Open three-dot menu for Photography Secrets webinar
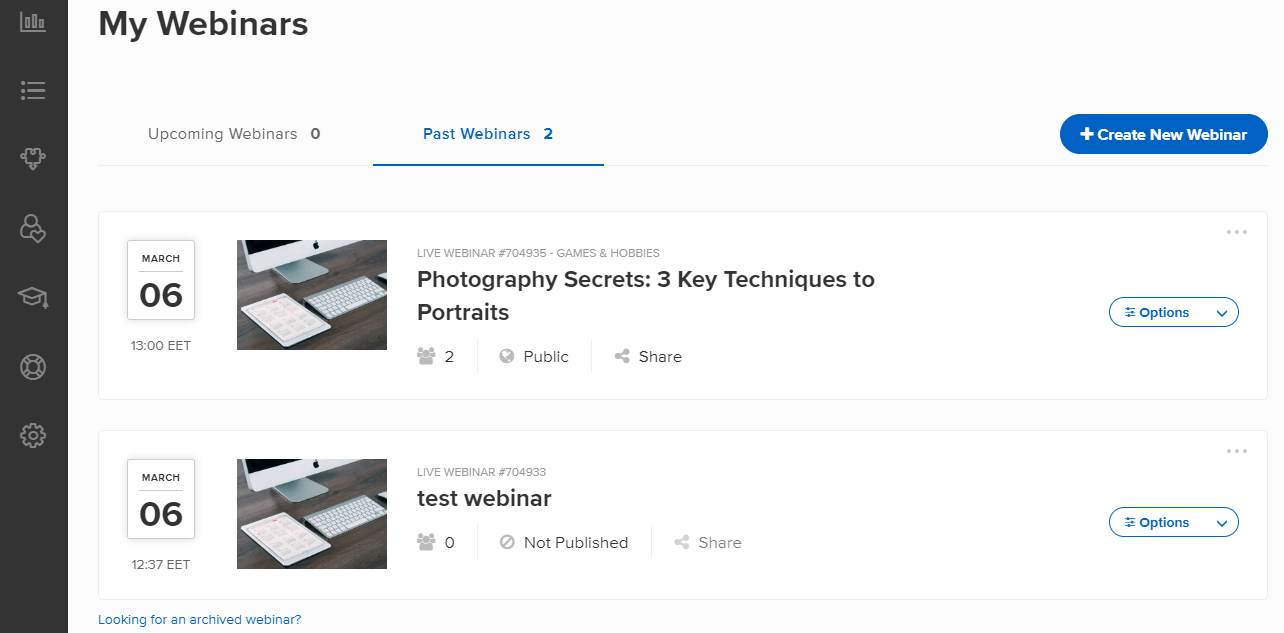Image resolution: width=1284 pixels, height=633 pixels. pos(1236,232)
